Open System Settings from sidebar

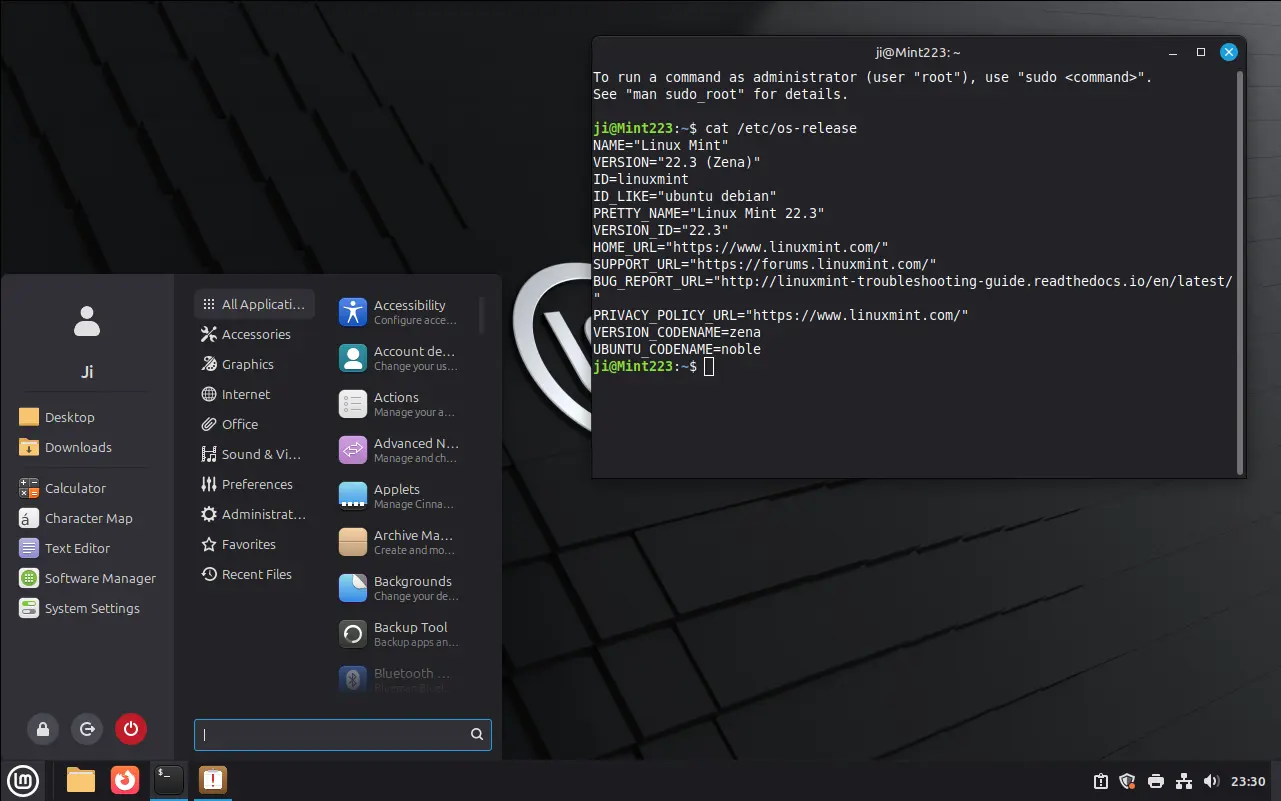pos(91,608)
